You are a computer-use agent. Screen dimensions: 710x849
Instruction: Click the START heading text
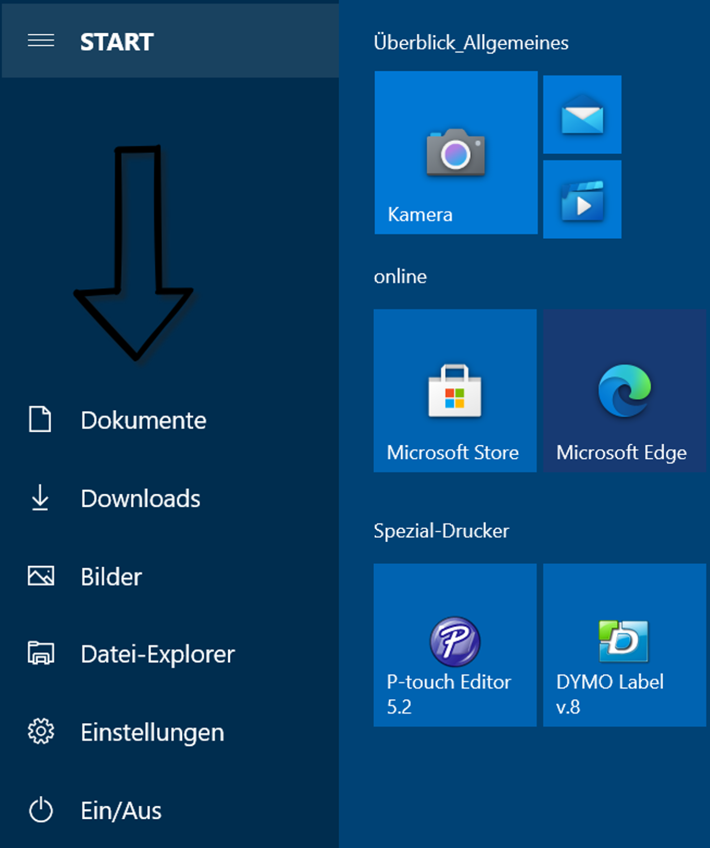(117, 42)
